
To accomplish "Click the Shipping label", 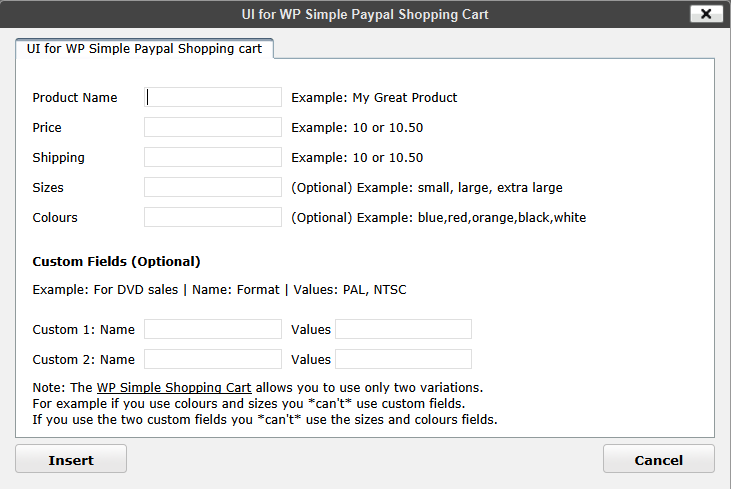I will 58,158.
